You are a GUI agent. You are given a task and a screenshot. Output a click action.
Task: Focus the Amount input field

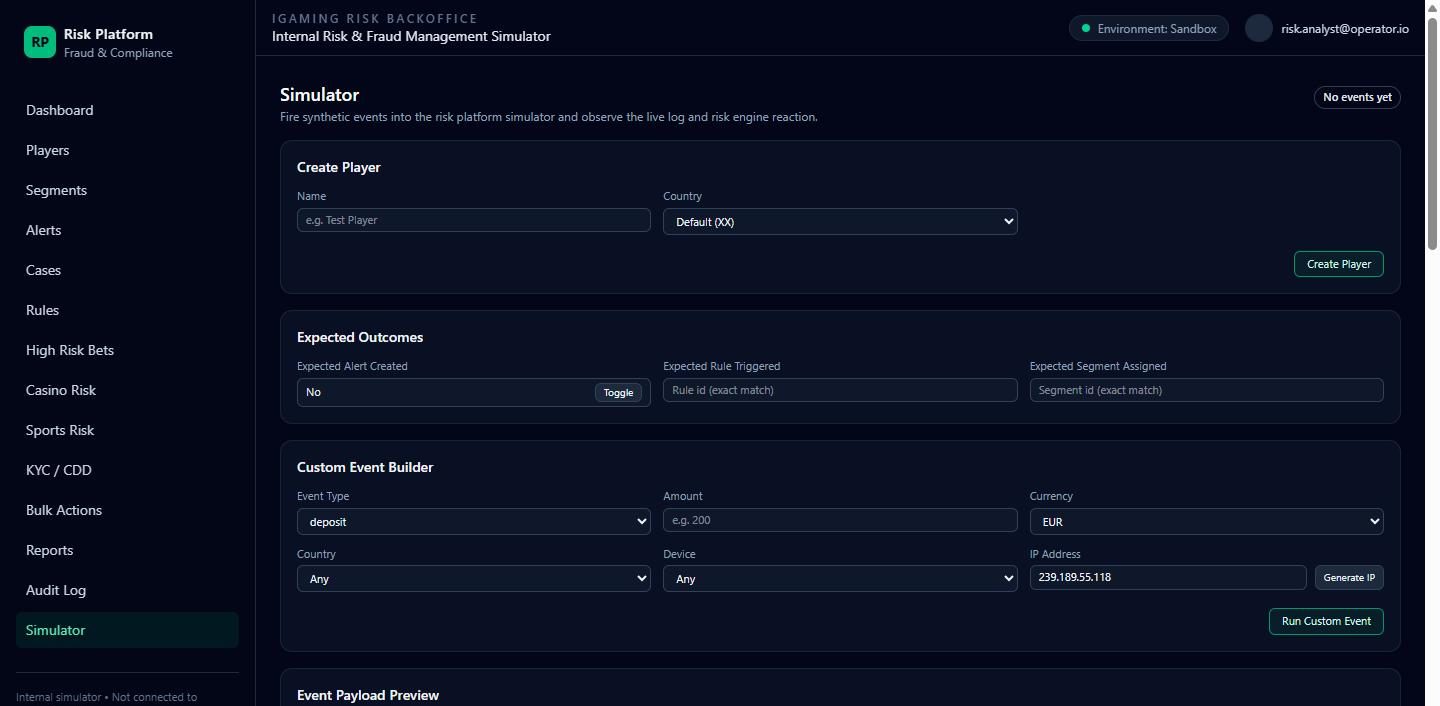840,520
